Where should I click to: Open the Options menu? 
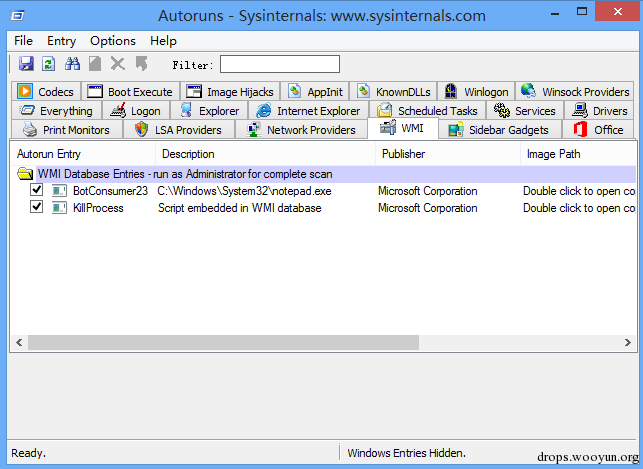tap(113, 41)
